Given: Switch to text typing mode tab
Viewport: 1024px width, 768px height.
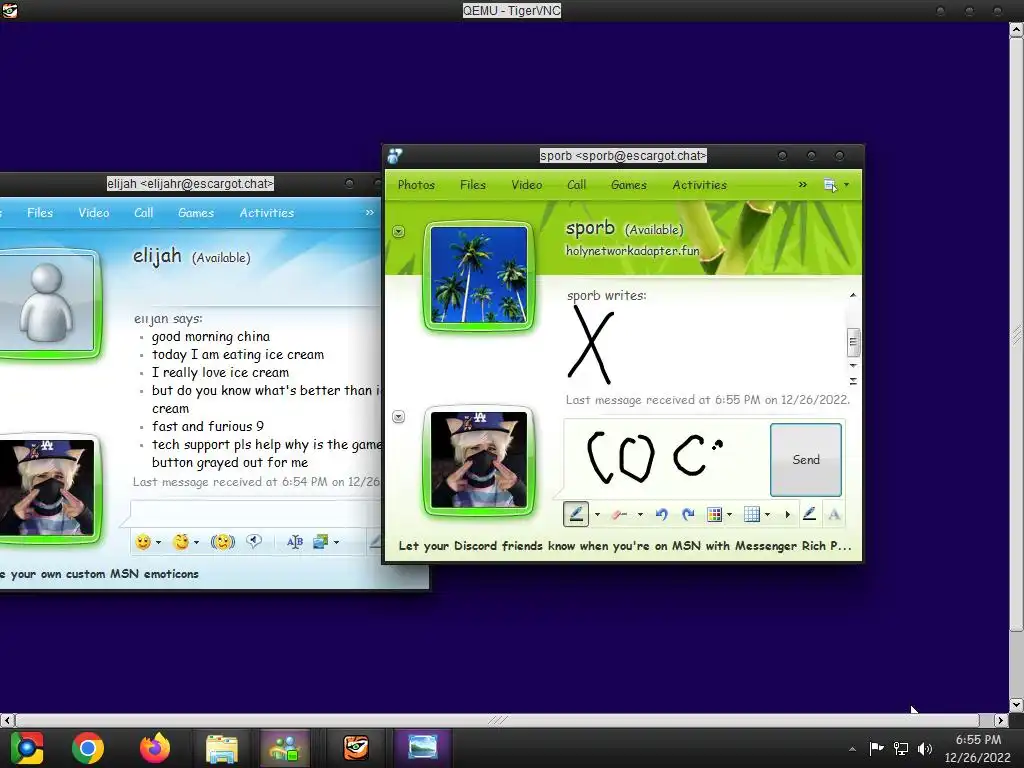Looking at the screenshot, I should (x=834, y=515).
